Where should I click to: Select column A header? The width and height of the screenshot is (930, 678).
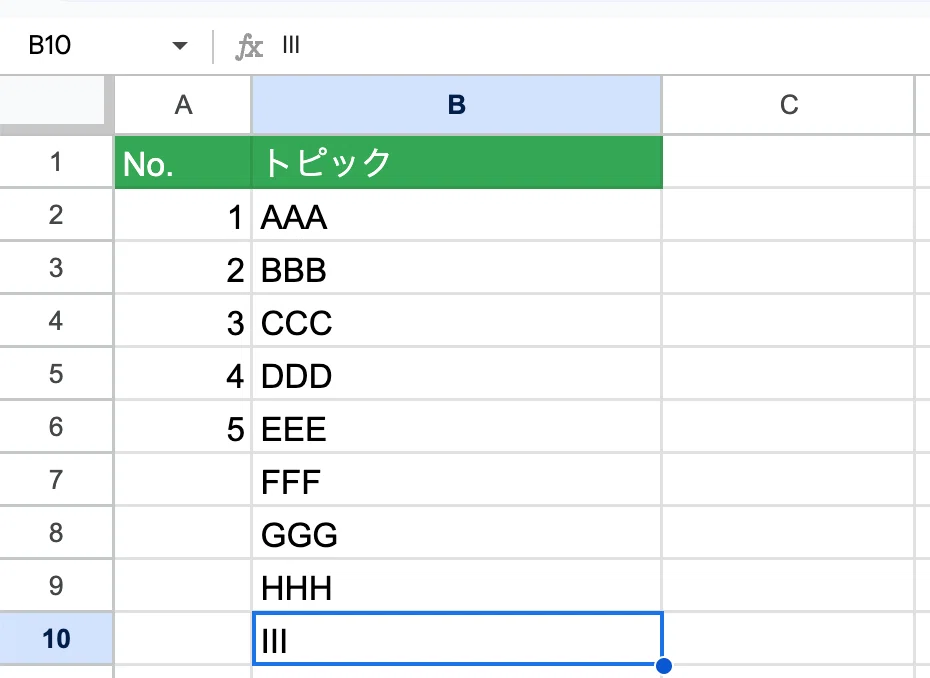183,105
